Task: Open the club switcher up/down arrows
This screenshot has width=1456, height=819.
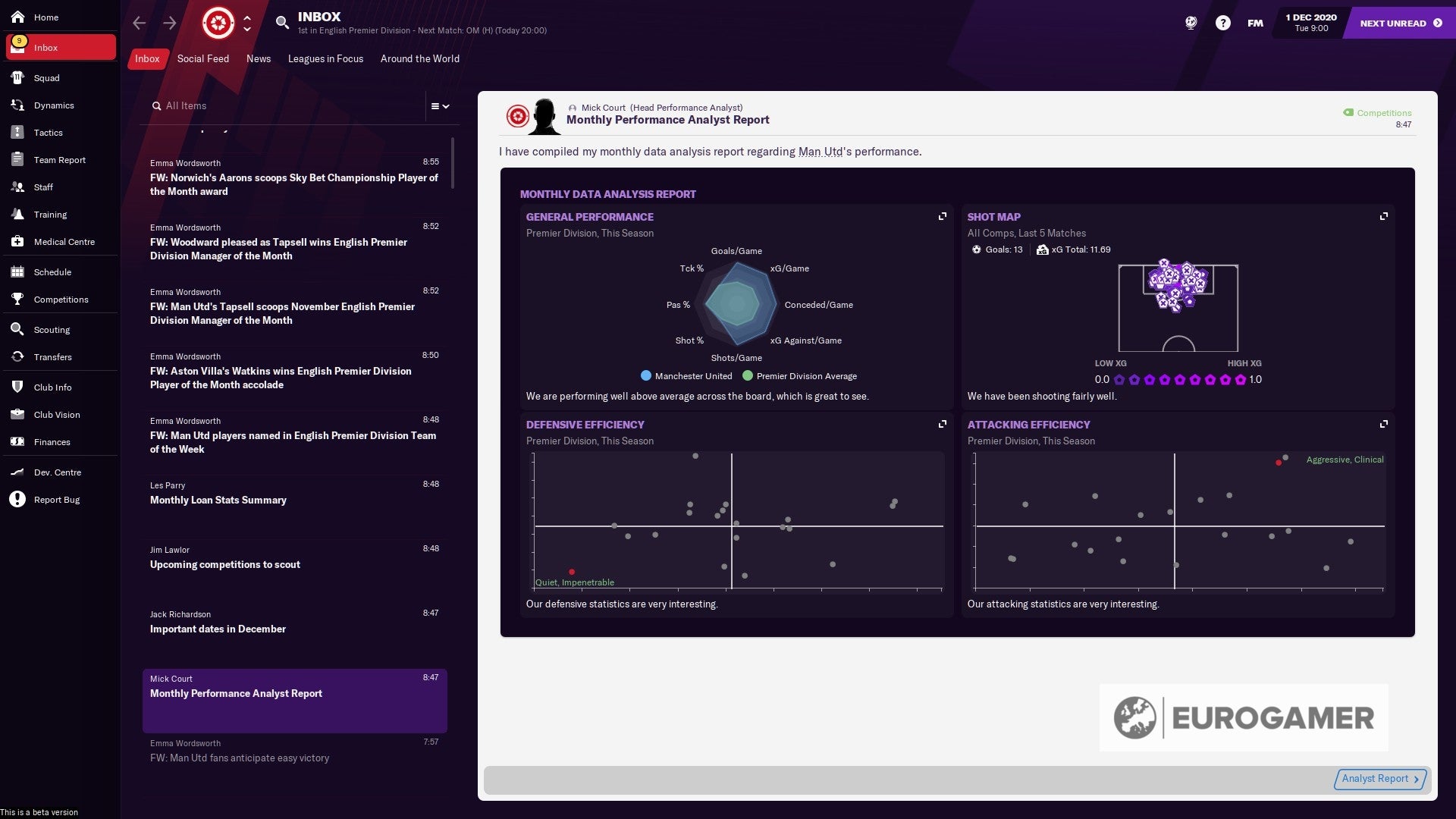Action: pyautogui.click(x=247, y=24)
